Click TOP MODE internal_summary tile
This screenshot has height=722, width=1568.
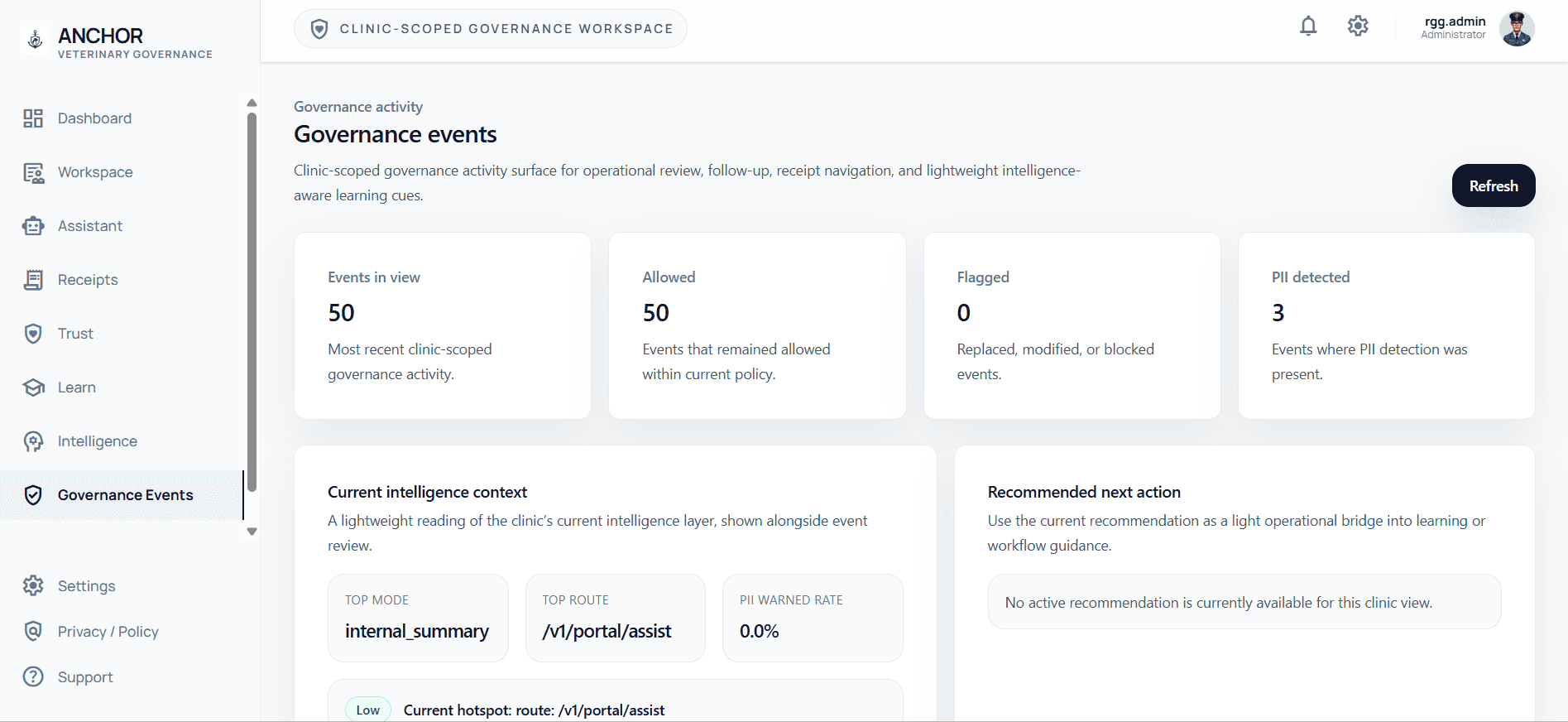coord(418,618)
